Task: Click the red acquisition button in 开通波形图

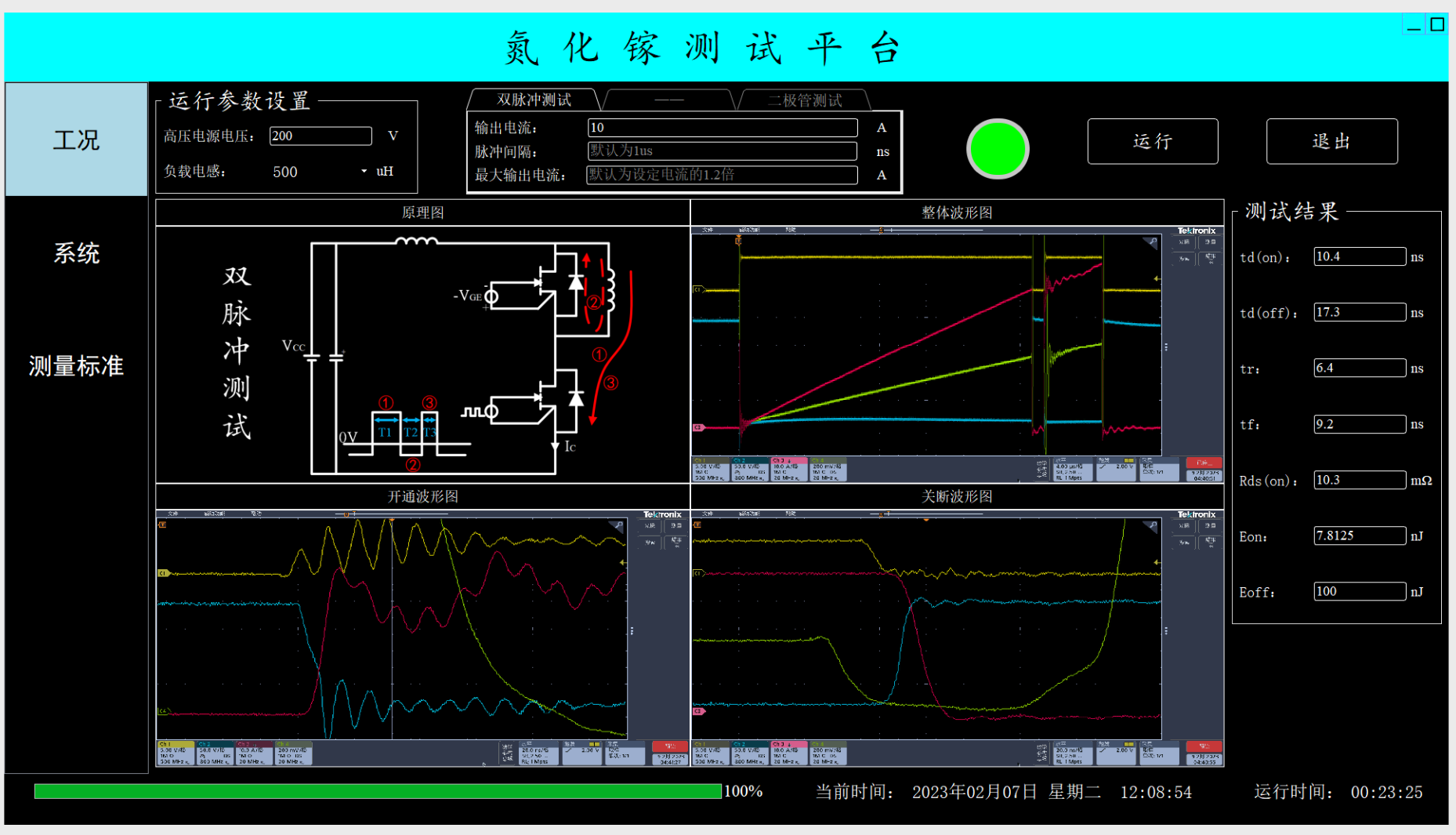Action: [x=670, y=746]
